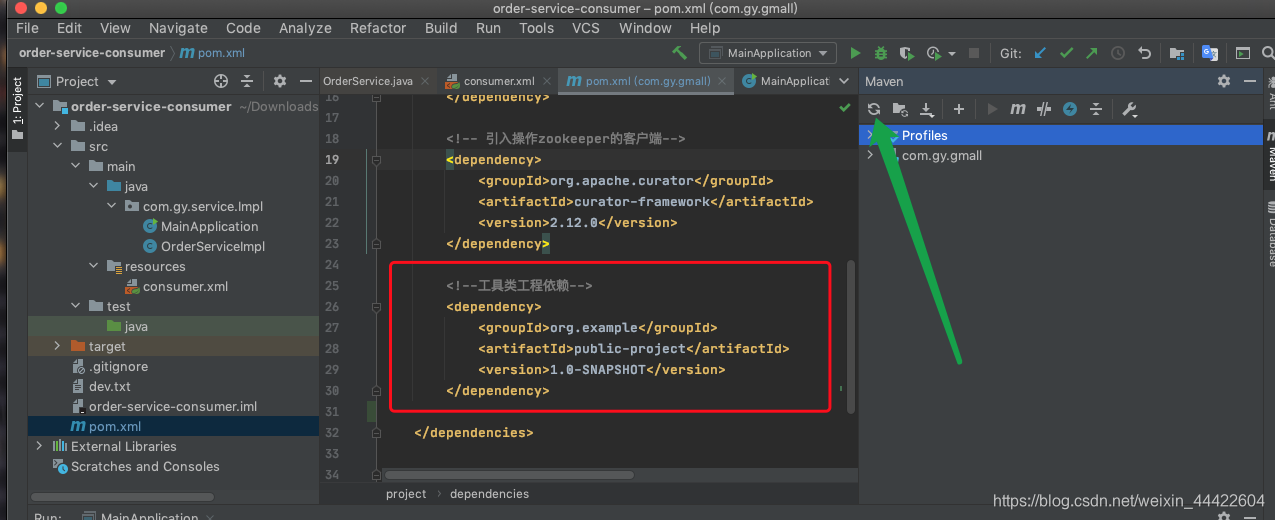Click Maven Collapse All icon
1275x520 pixels.
(x=1096, y=109)
